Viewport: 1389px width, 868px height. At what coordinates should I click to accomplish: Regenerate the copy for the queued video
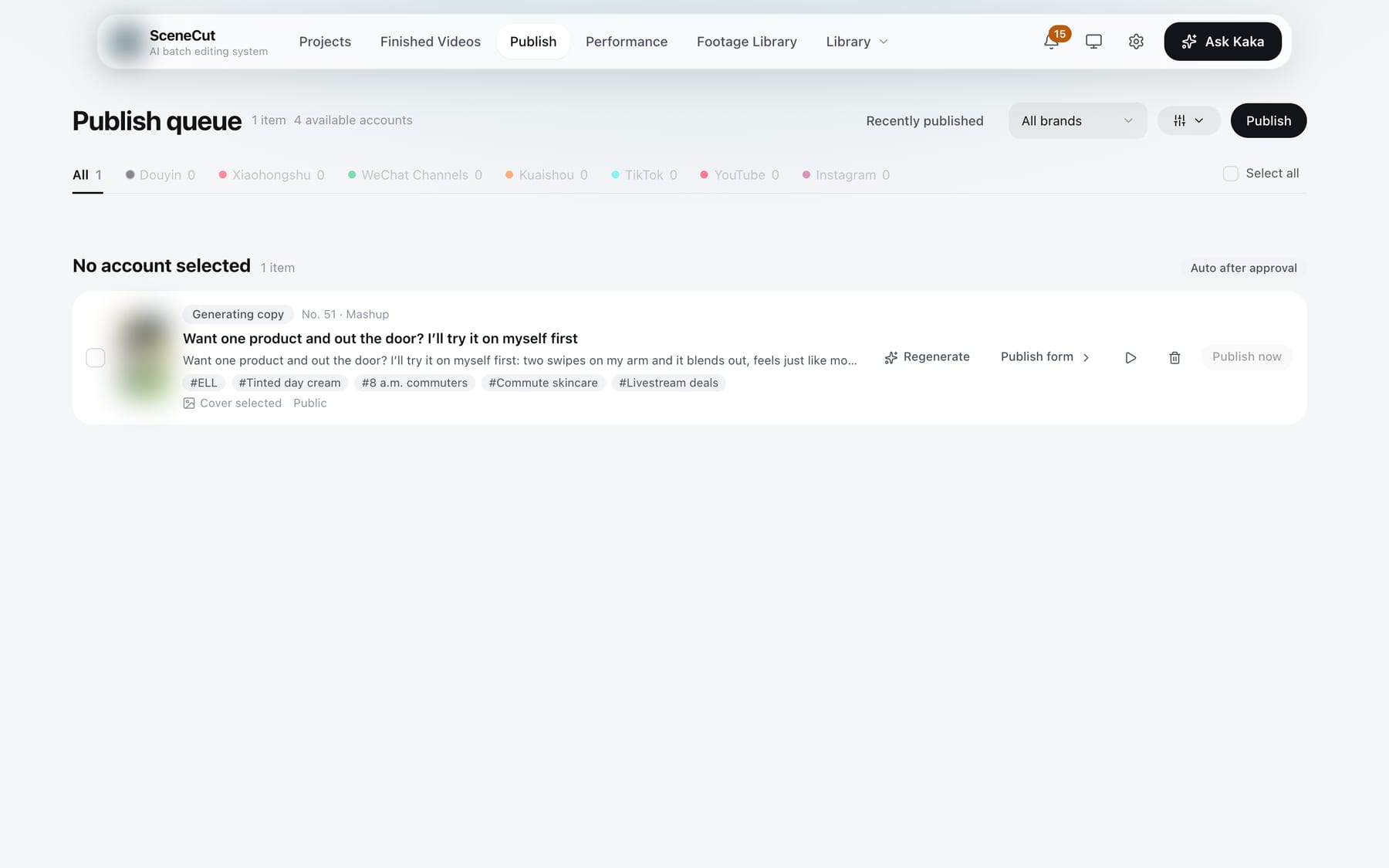pyautogui.click(x=927, y=356)
